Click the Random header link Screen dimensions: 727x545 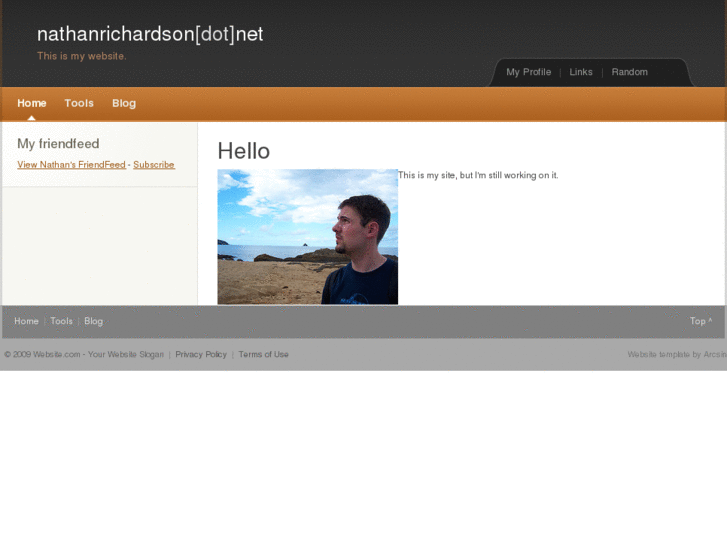pyautogui.click(x=629, y=72)
